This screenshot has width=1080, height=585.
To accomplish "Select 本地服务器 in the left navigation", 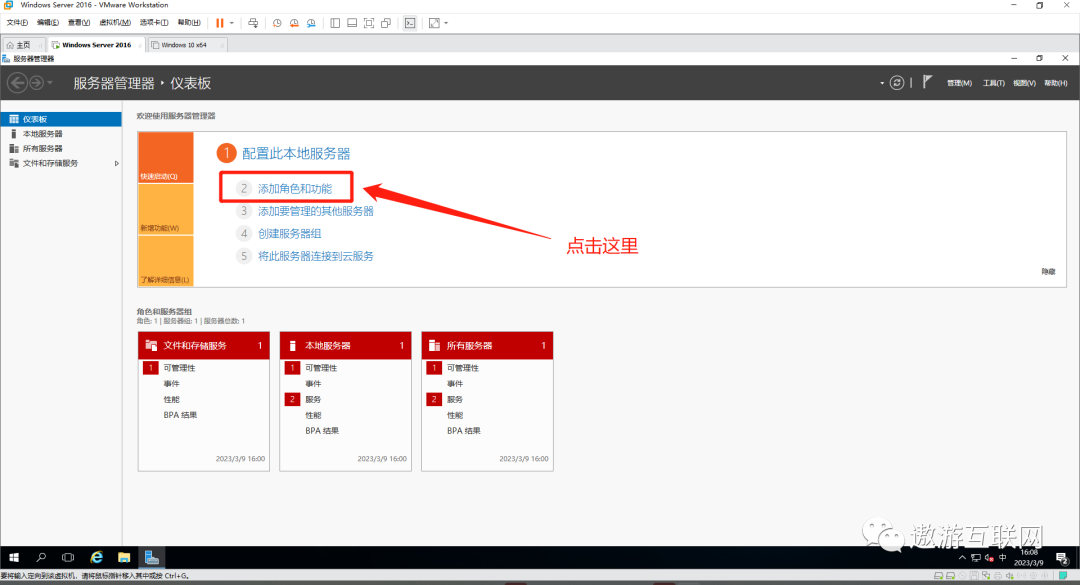I will pyautogui.click(x=61, y=134).
